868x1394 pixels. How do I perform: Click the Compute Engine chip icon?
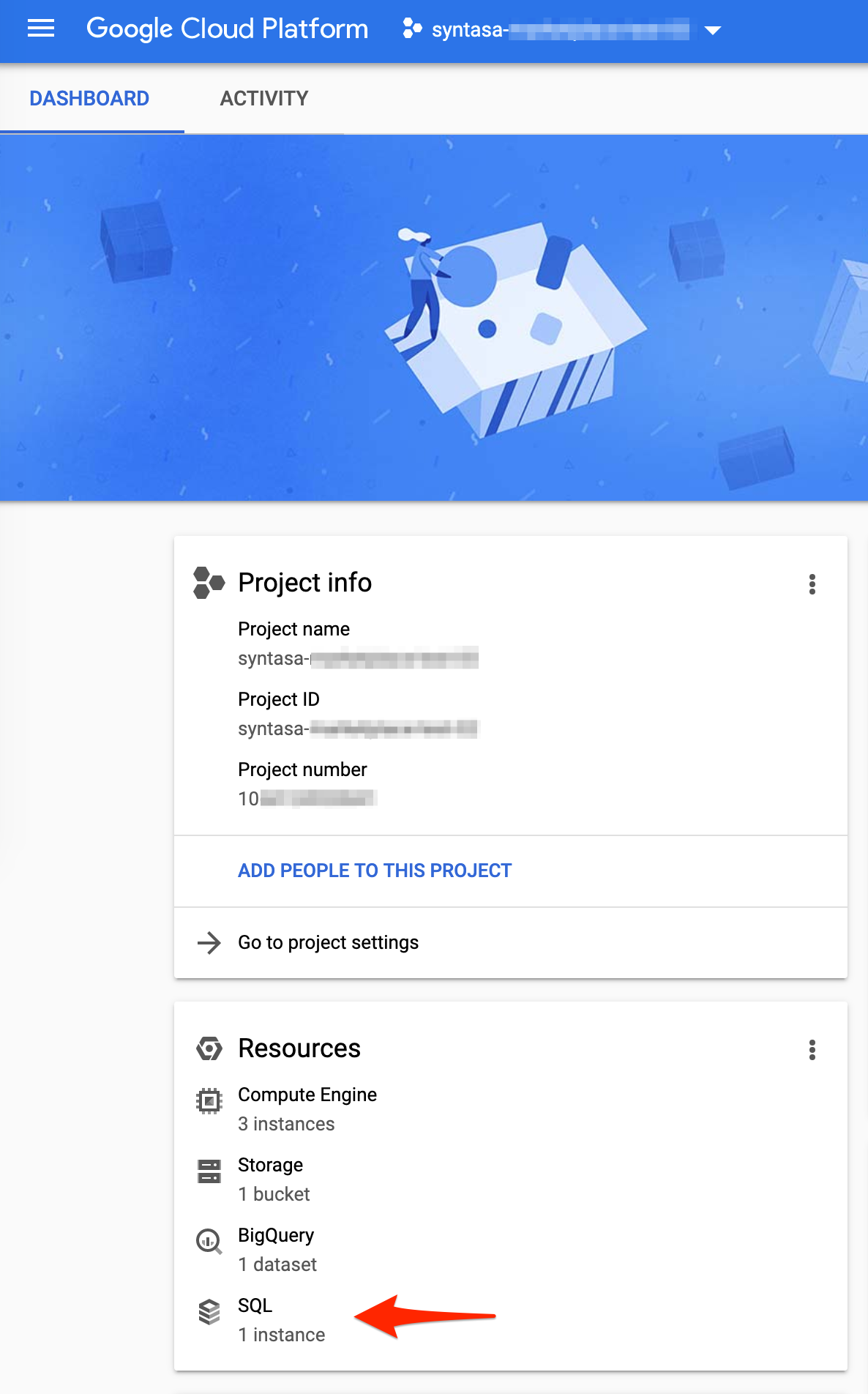tap(209, 1100)
